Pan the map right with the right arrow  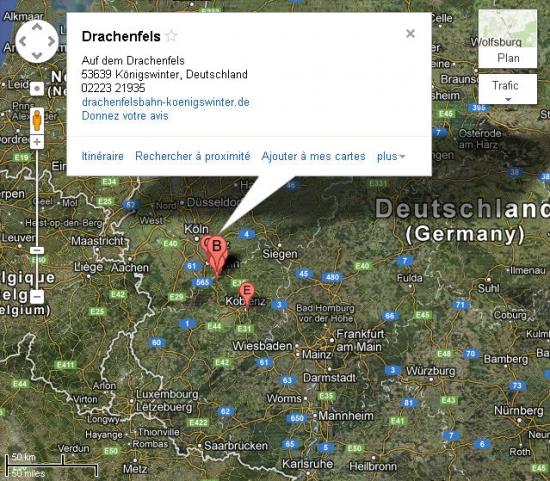click(51, 41)
